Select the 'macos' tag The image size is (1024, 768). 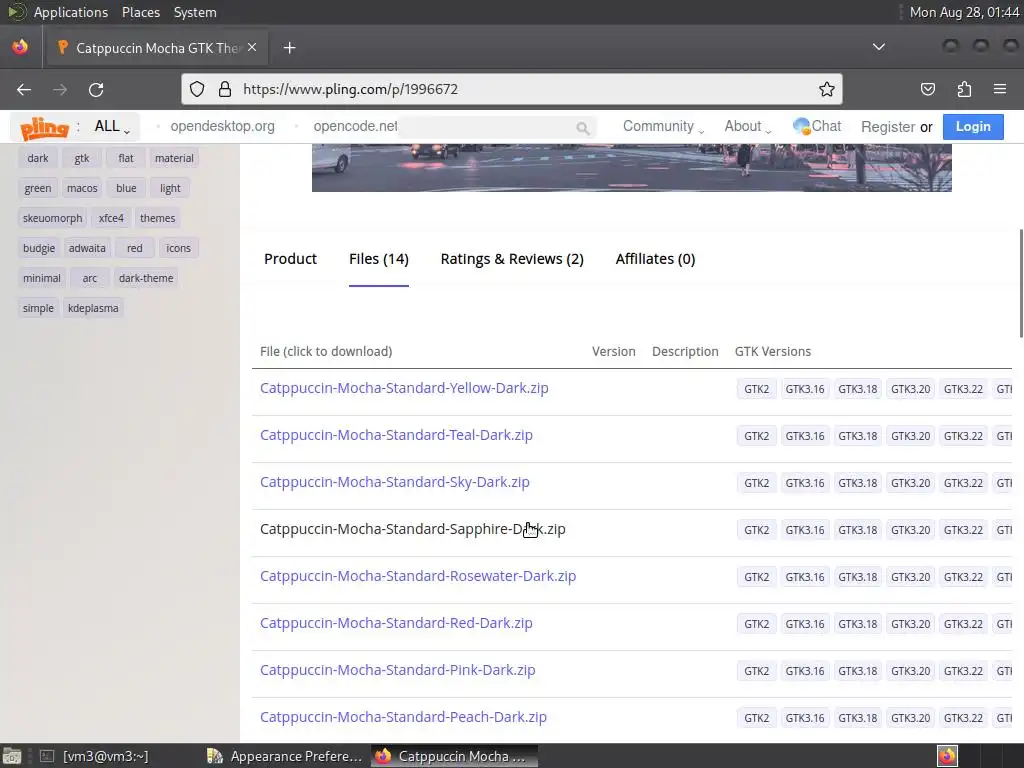click(x=82, y=188)
